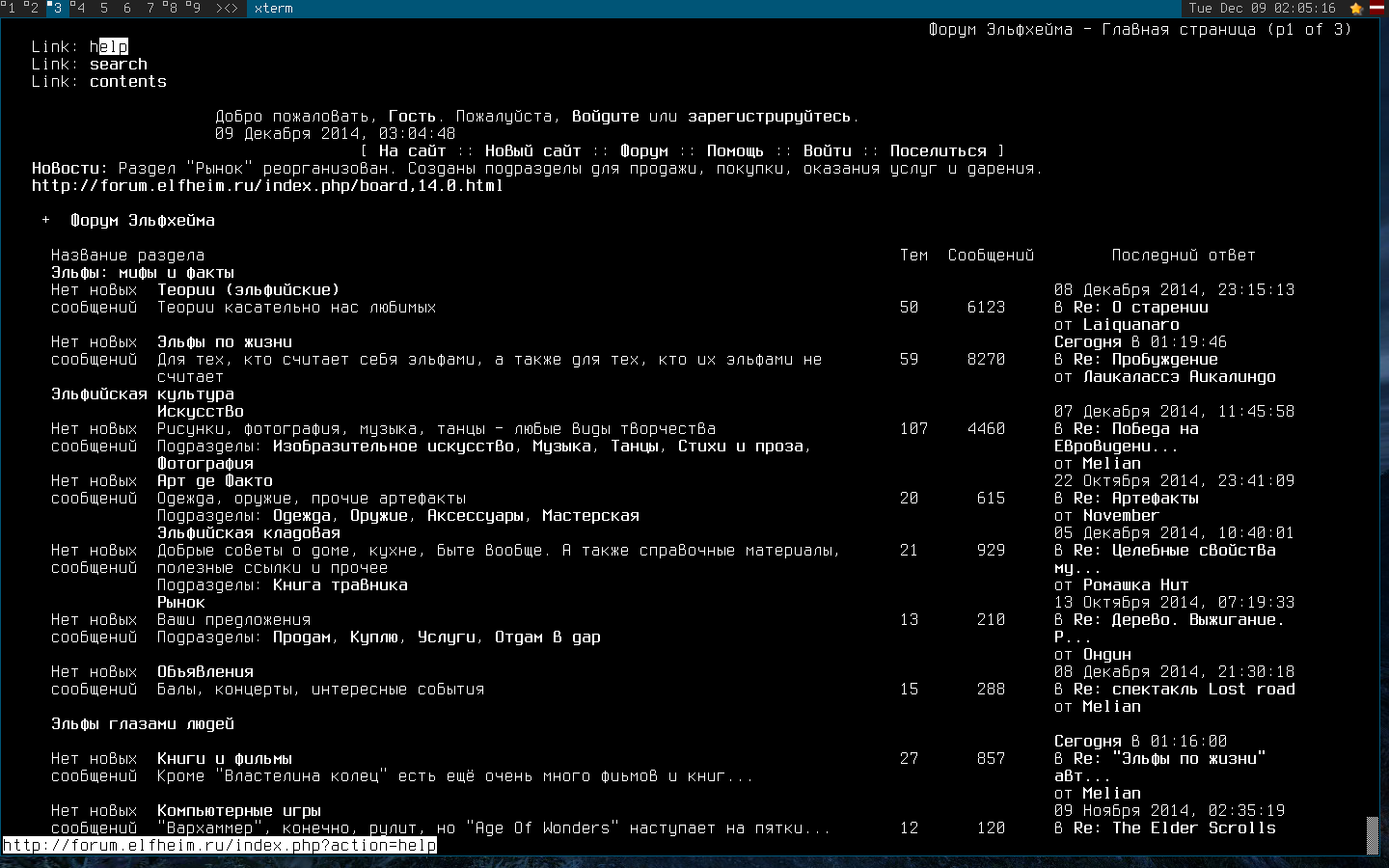Follow the 'зарегистрируйтесь' registration link
This screenshot has width=1389, height=868.
[x=770, y=116]
